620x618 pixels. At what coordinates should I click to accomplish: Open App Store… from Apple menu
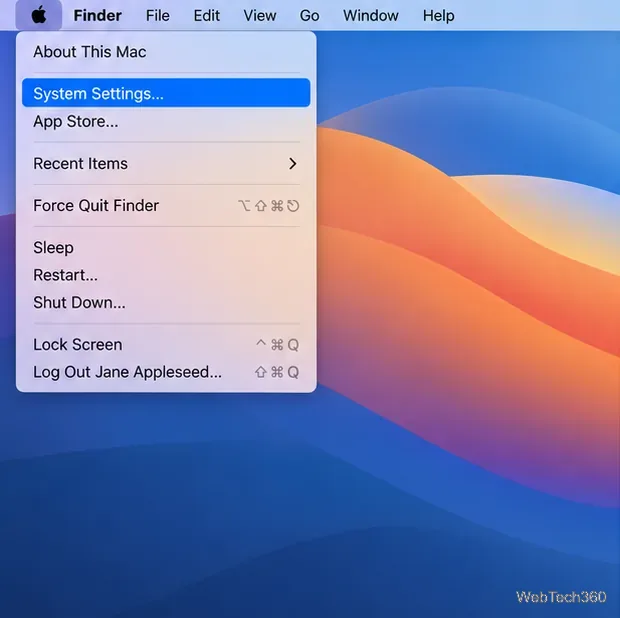click(x=166, y=121)
